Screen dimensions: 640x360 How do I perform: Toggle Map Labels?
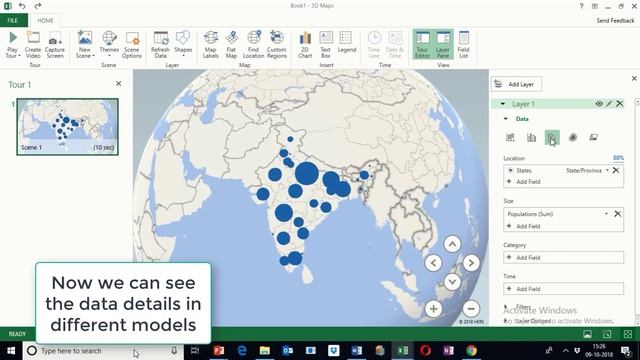[x=211, y=44]
